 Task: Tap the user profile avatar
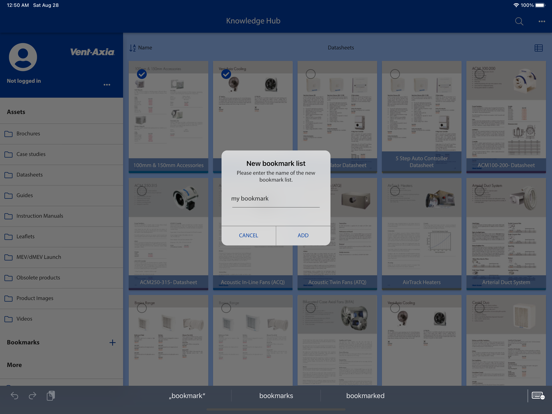click(x=23, y=57)
